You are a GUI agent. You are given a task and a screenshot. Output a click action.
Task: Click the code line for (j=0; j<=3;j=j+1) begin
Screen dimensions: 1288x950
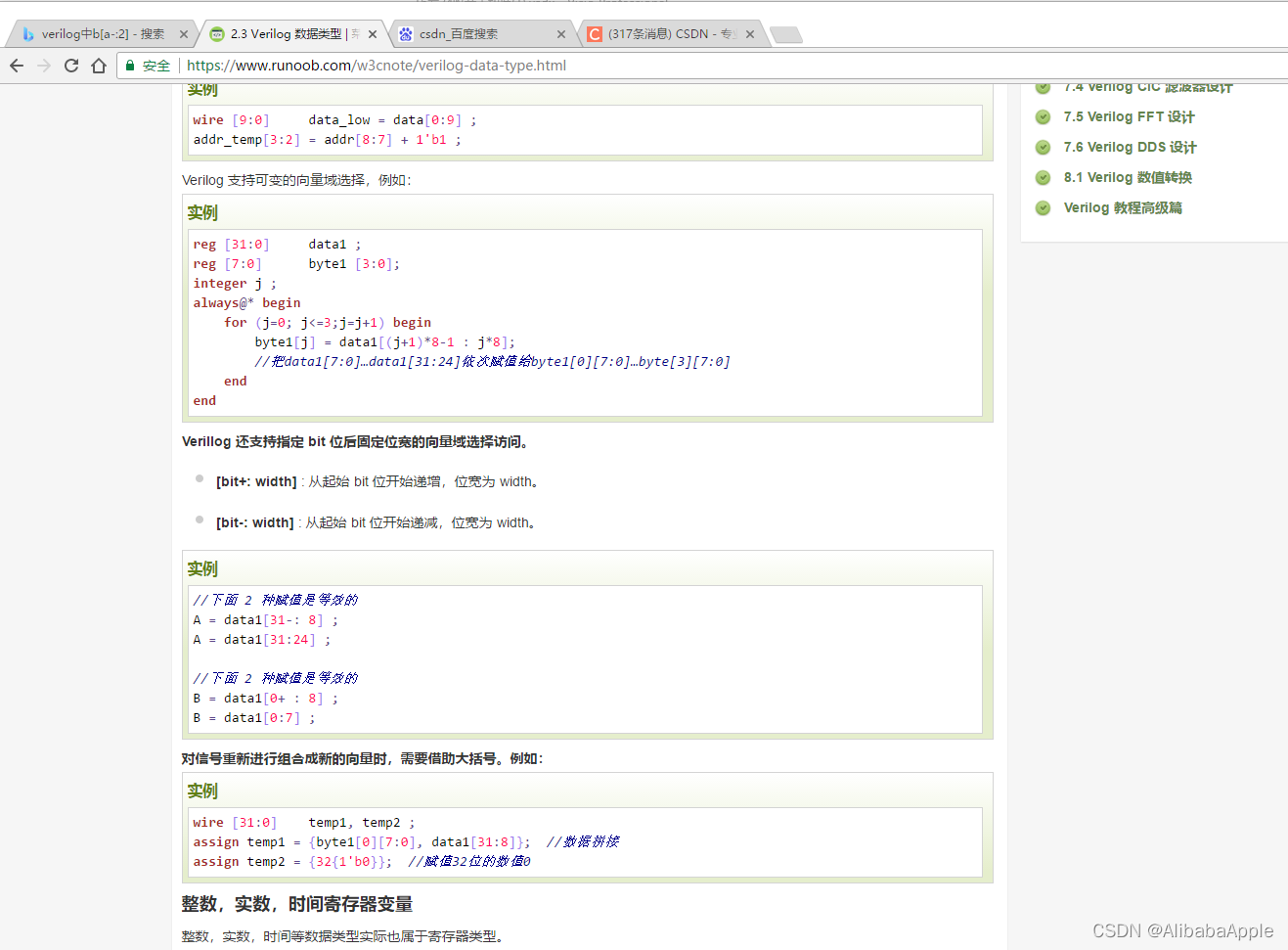[328, 323]
